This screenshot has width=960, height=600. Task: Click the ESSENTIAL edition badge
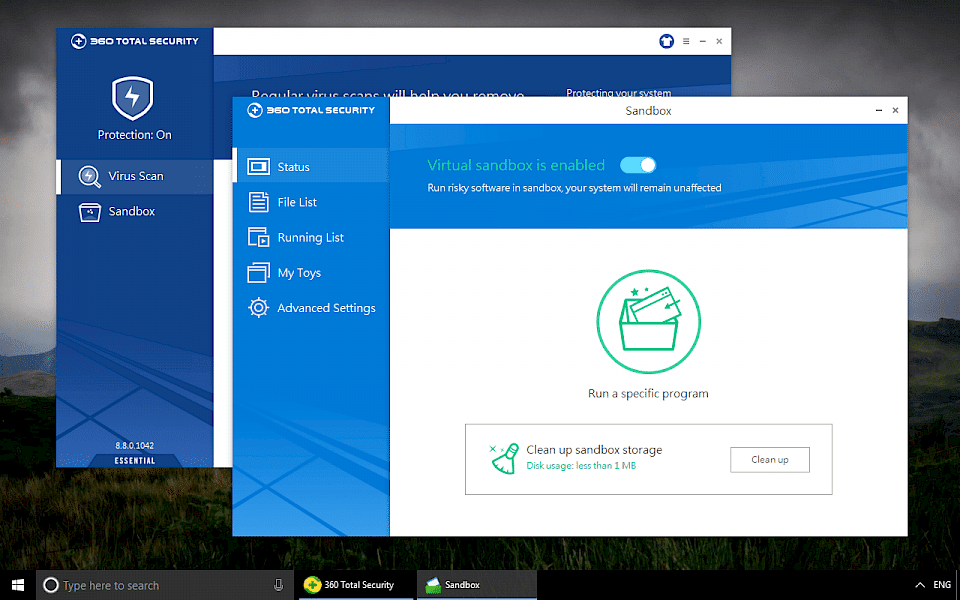pyautogui.click(x=135, y=460)
